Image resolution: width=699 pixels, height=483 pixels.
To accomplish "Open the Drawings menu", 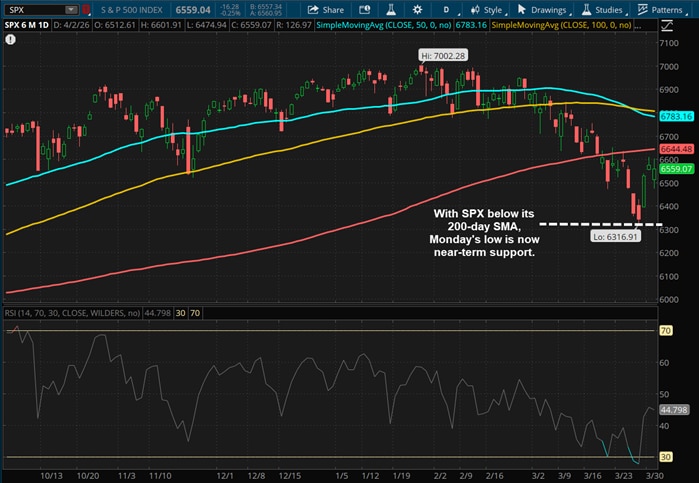I will click(543, 10).
